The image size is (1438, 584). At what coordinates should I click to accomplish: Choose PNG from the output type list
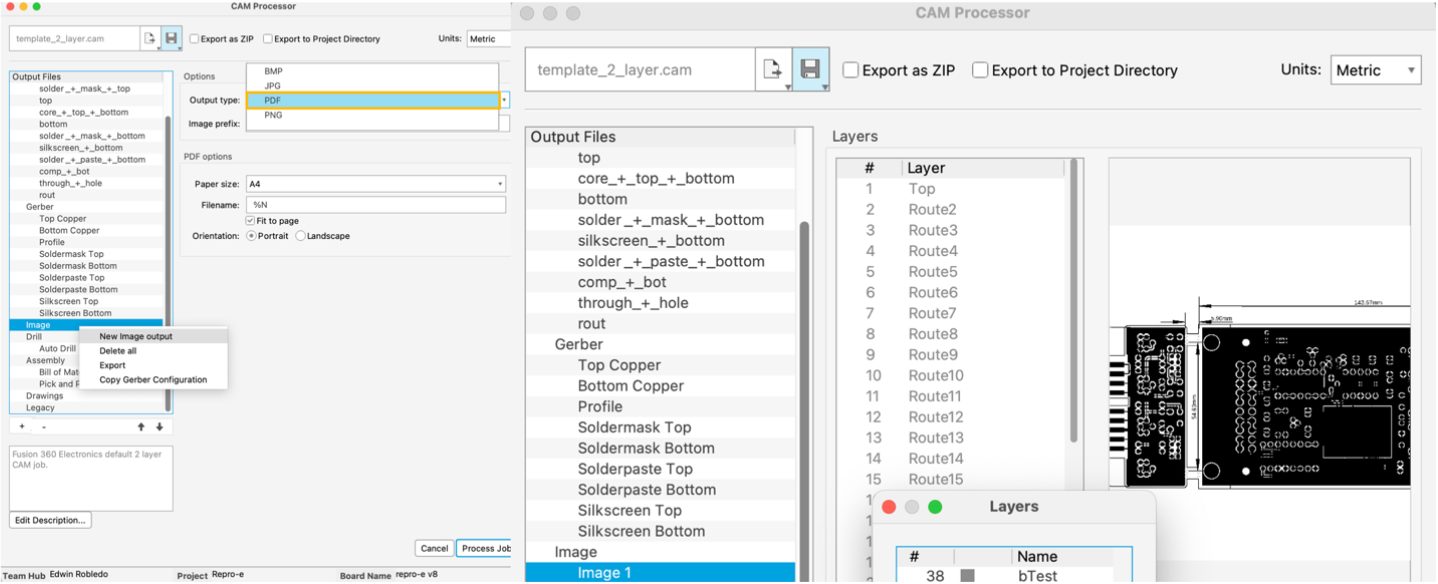pos(273,115)
